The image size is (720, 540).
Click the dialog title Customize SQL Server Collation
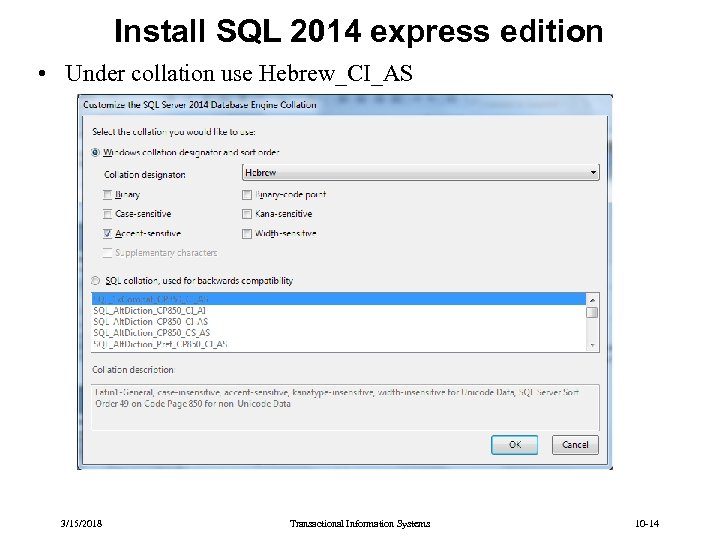click(x=200, y=105)
